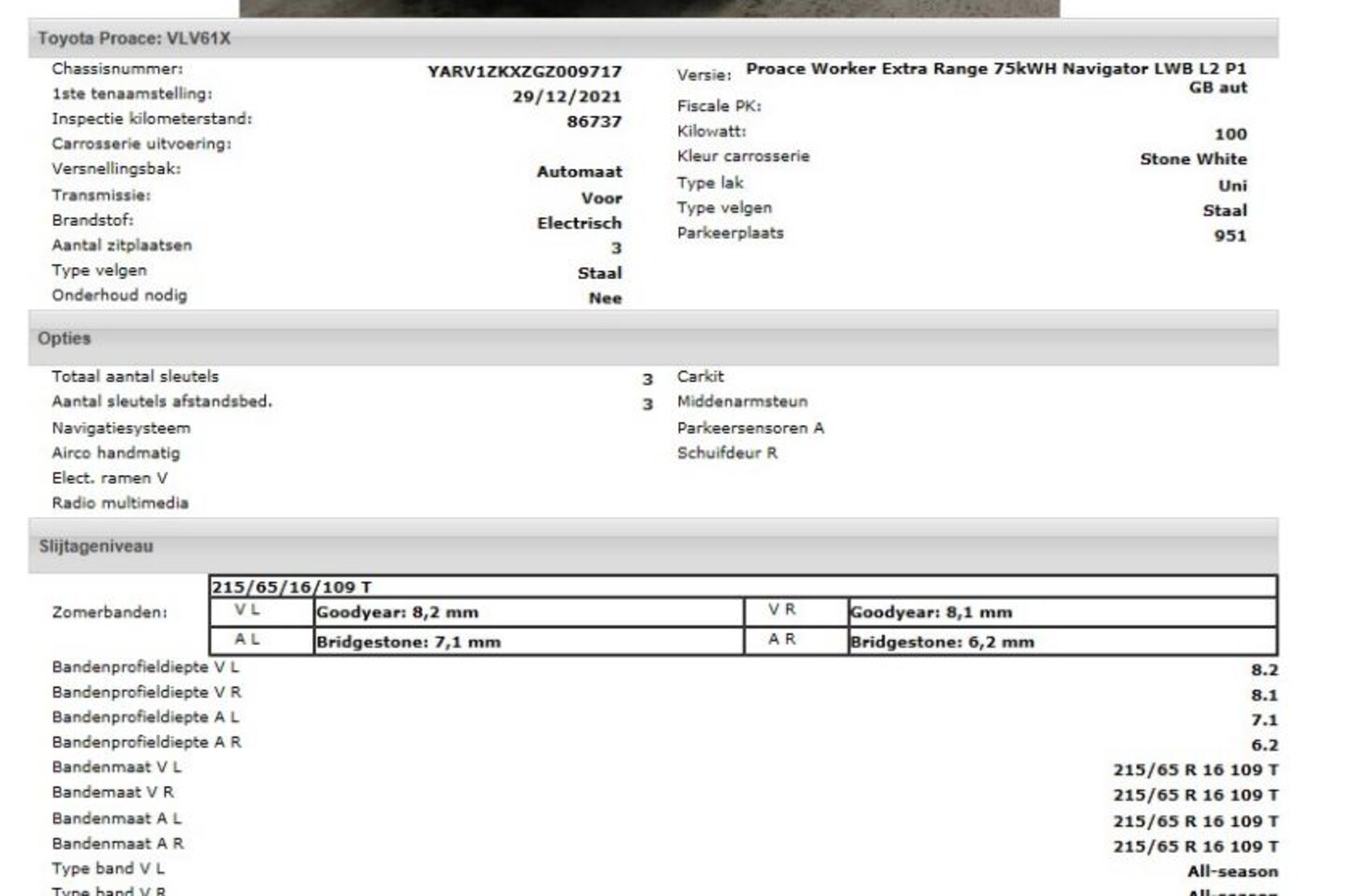Click the Electrisch fuel type value
Image resolution: width=1346 pixels, height=896 pixels.
tap(579, 223)
